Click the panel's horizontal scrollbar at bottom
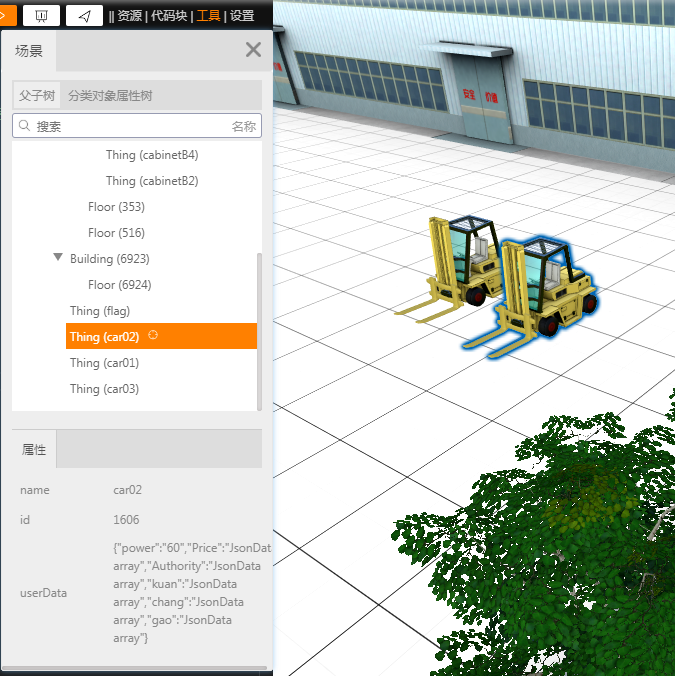675x676 pixels. click(134, 668)
